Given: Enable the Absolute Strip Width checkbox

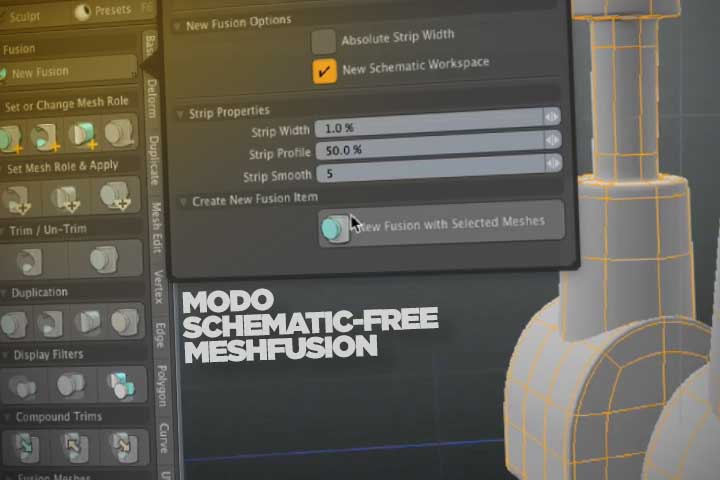Looking at the screenshot, I should coord(323,41).
